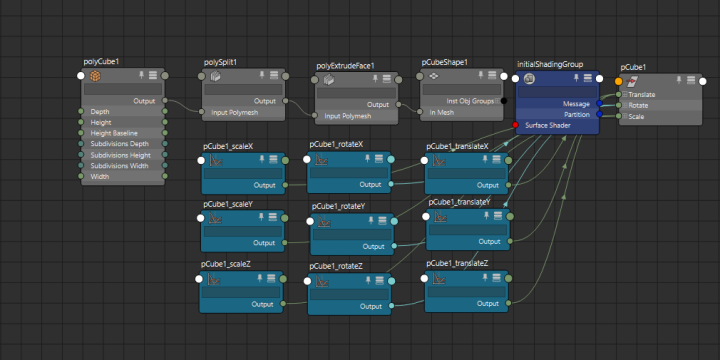
Task: Pin the polySplit1 node
Action: click(x=262, y=75)
